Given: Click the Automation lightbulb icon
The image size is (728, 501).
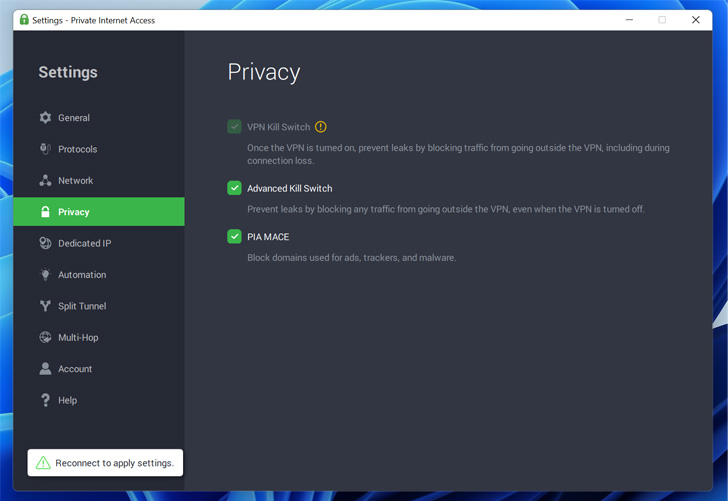Looking at the screenshot, I should [x=45, y=274].
